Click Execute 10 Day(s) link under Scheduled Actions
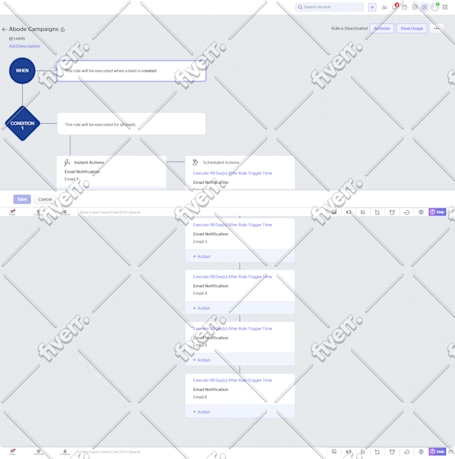This screenshot has width=455, height=459. 232,173
